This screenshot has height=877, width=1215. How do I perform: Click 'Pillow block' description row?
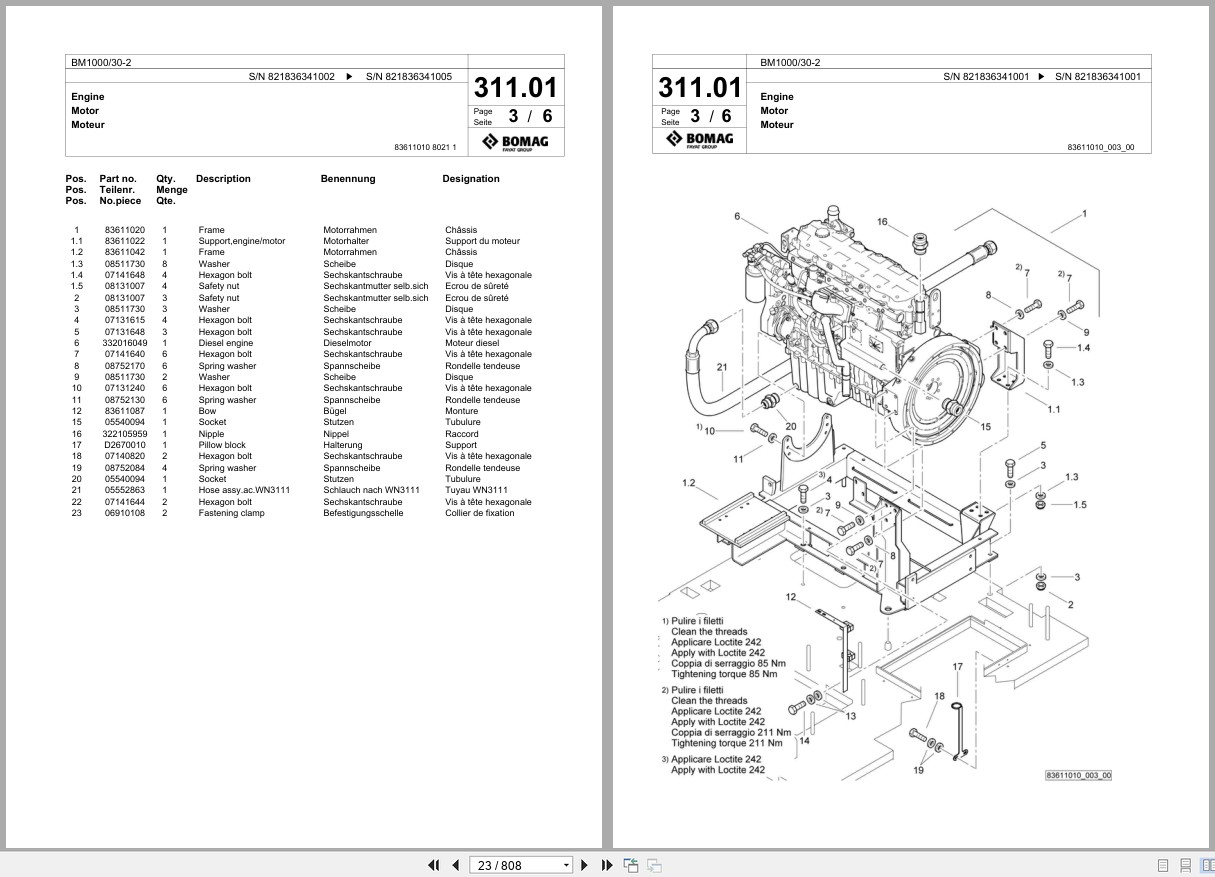[222, 445]
